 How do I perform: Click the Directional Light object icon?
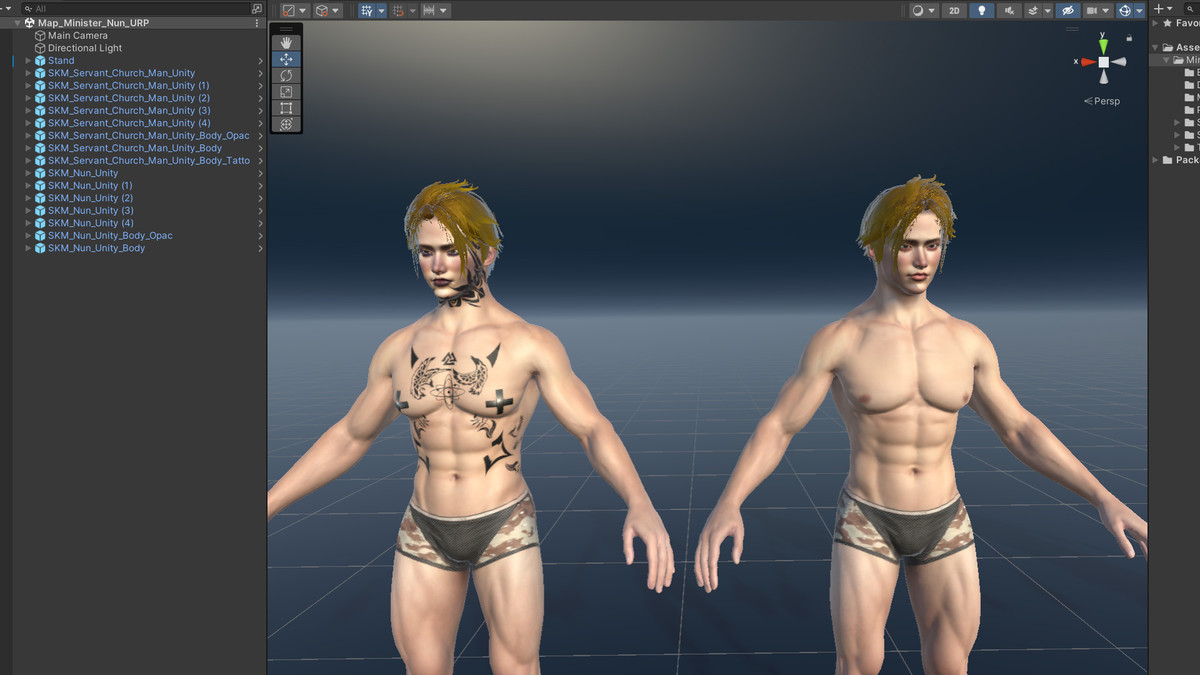click(x=40, y=48)
